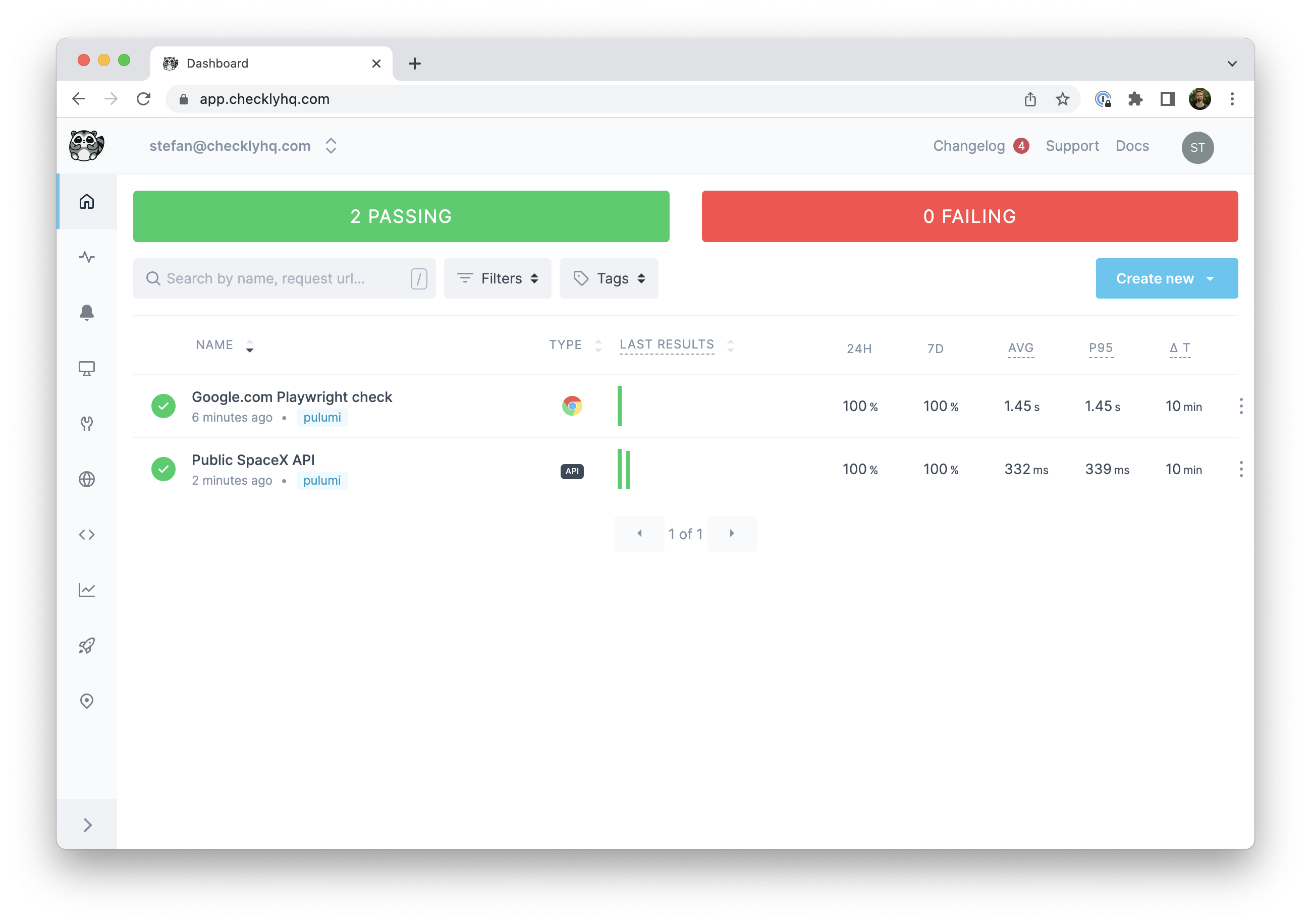
Task: Select the activity pulse icon in sidebar
Action: click(87, 257)
